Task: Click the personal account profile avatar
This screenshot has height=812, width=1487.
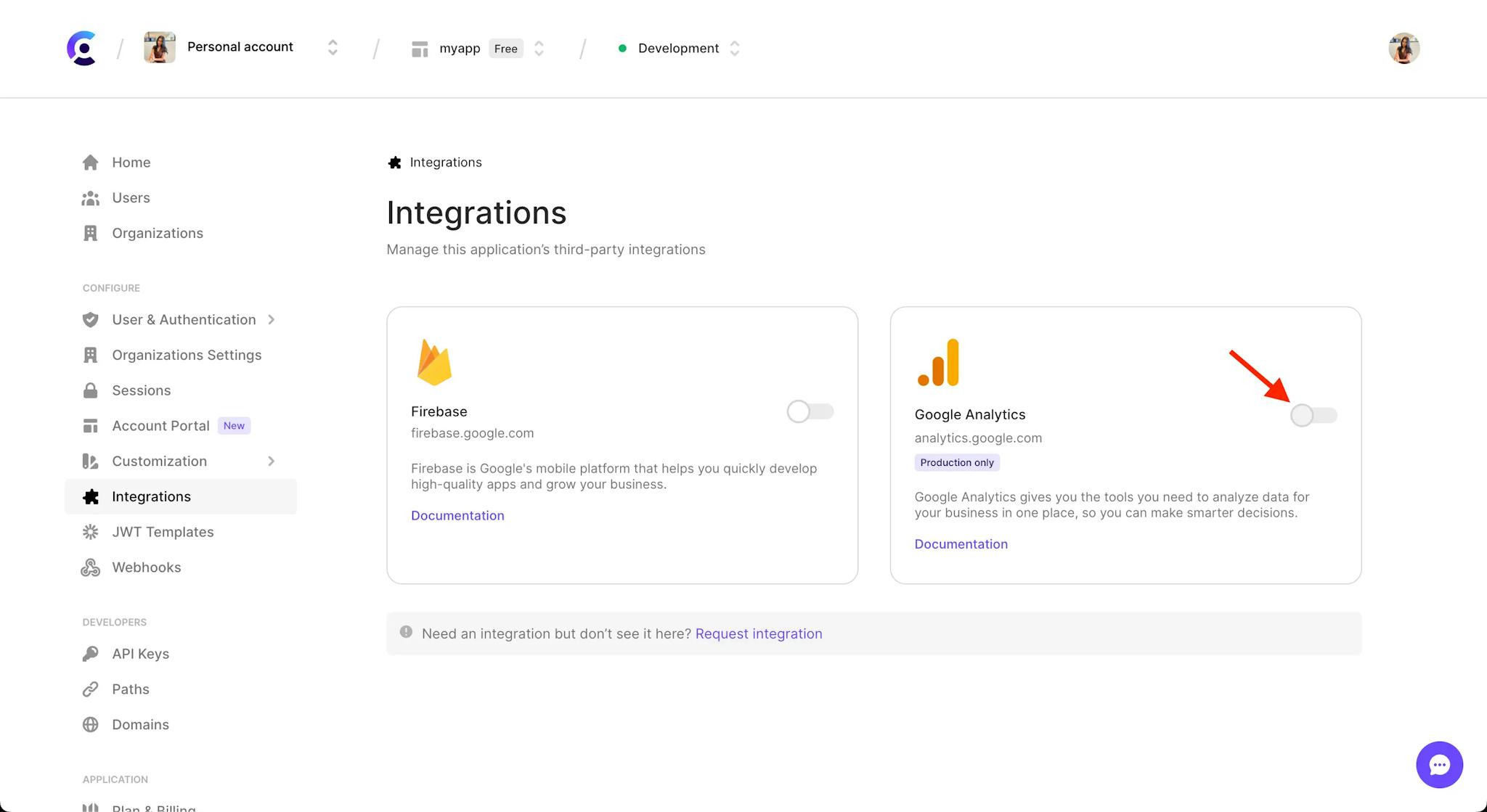Action: tap(157, 47)
